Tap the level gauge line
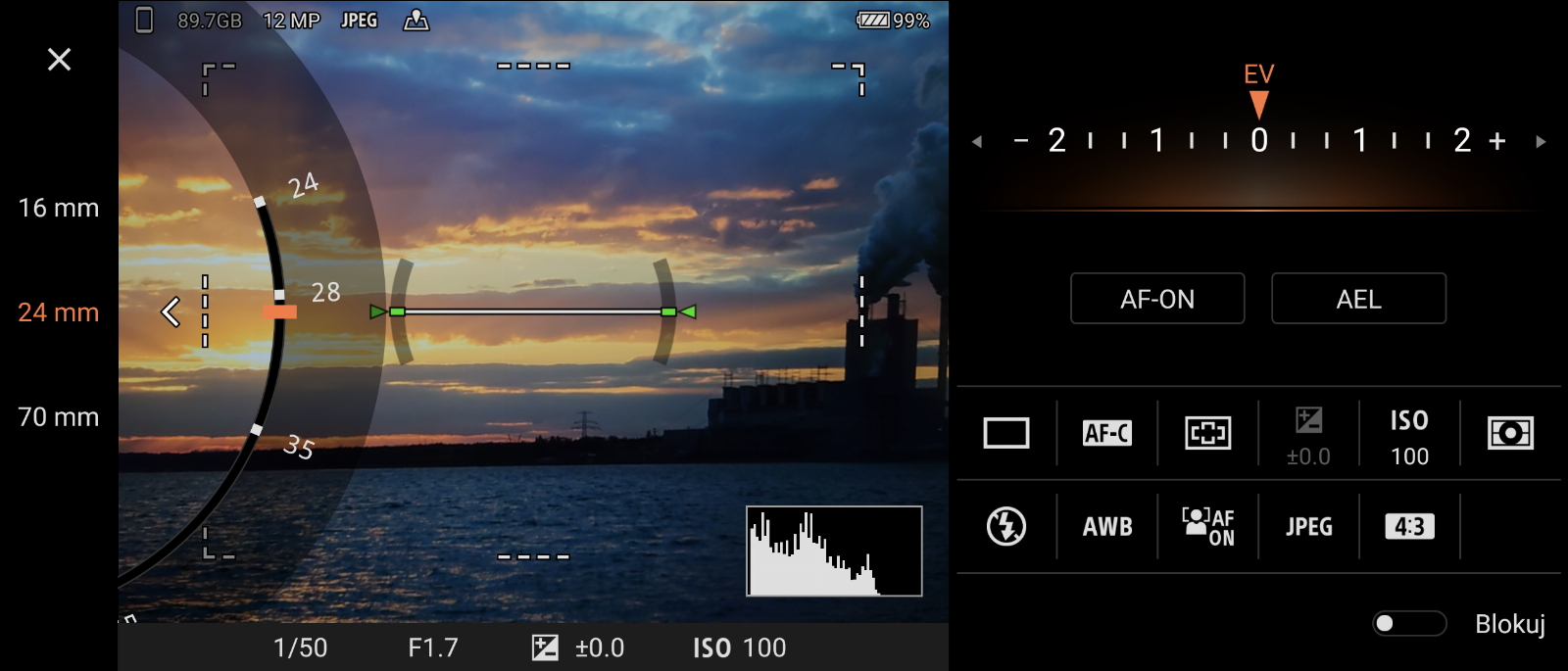The width and height of the screenshot is (1568, 671). pos(533,312)
